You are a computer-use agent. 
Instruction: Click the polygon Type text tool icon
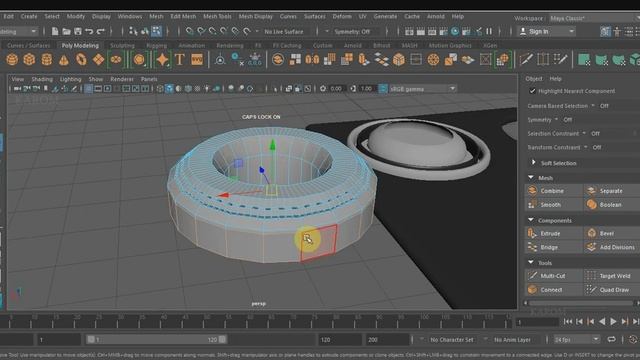pos(180,60)
